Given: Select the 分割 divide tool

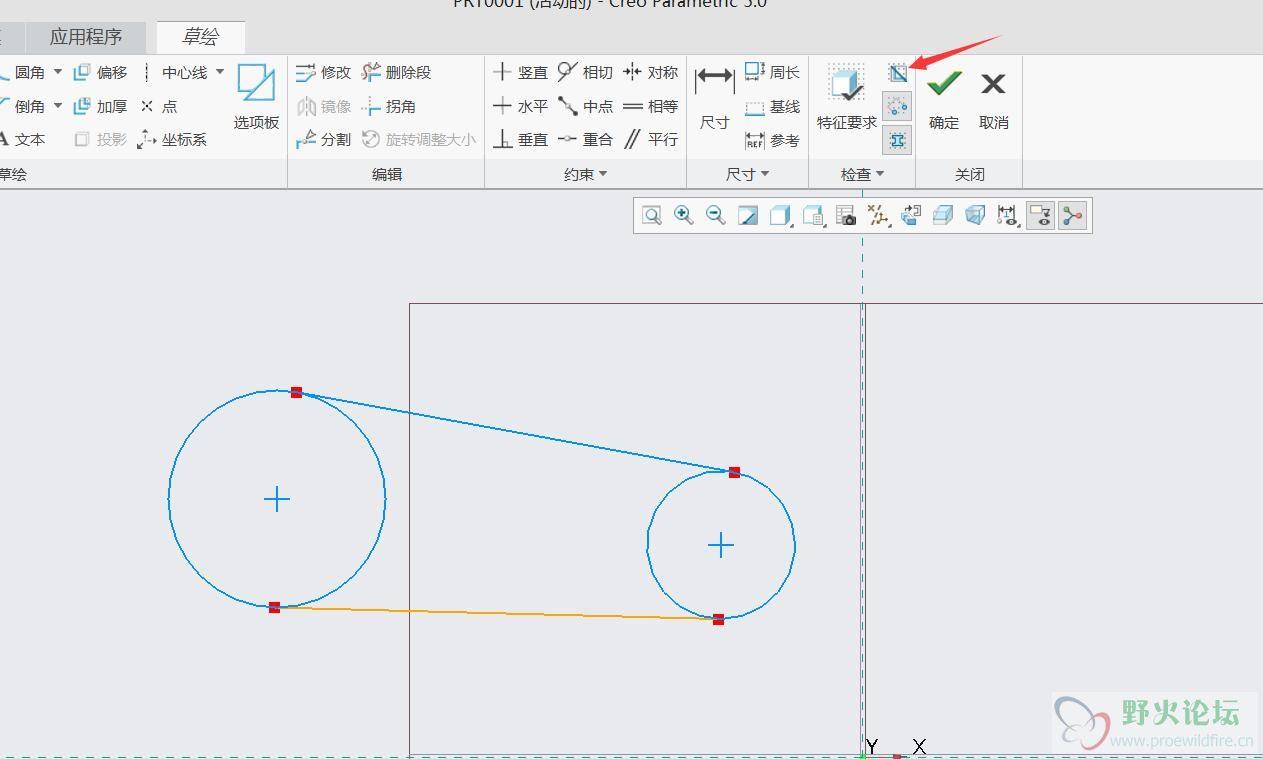Looking at the screenshot, I should point(323,139).
